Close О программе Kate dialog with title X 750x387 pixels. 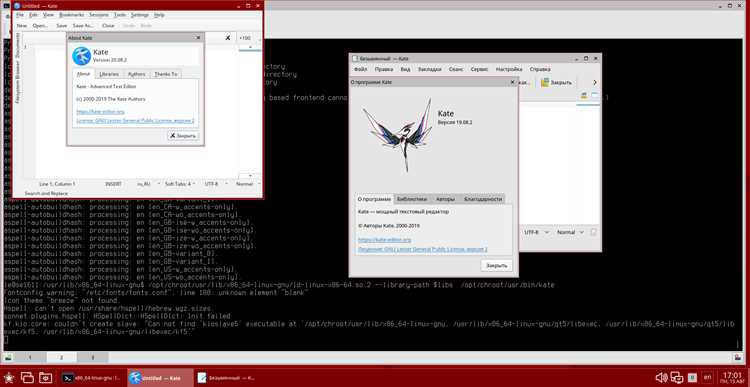point(512,82)
